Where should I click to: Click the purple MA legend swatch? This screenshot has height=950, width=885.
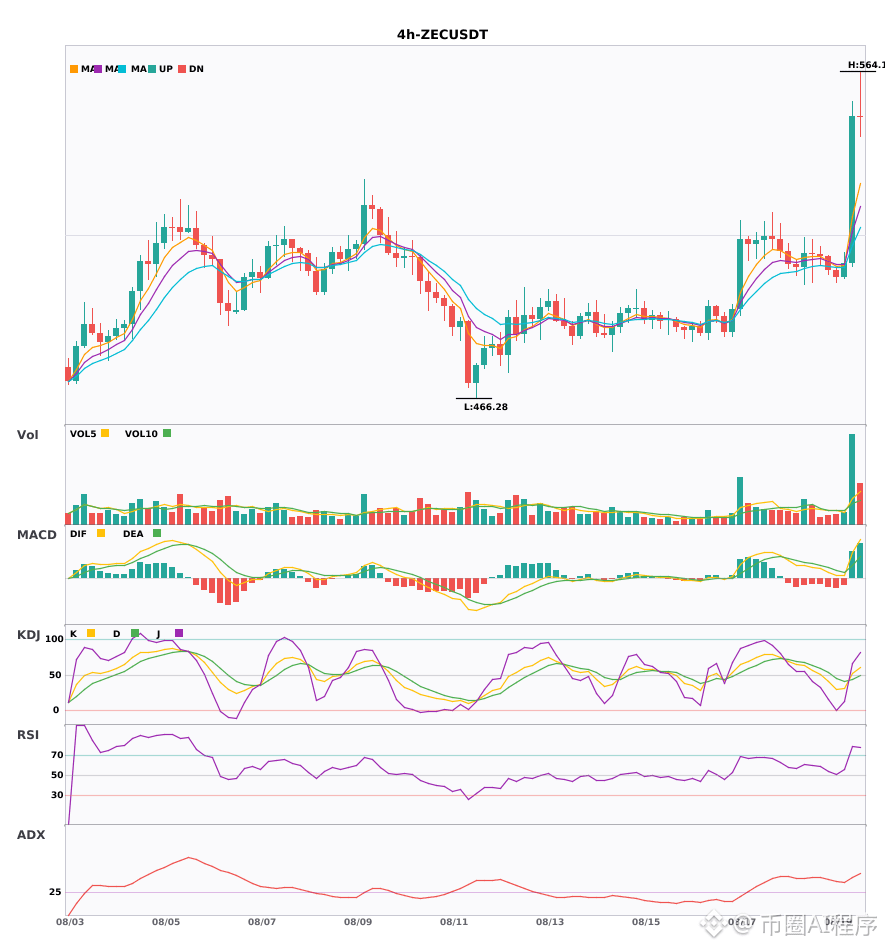click(x=98, y=69)
